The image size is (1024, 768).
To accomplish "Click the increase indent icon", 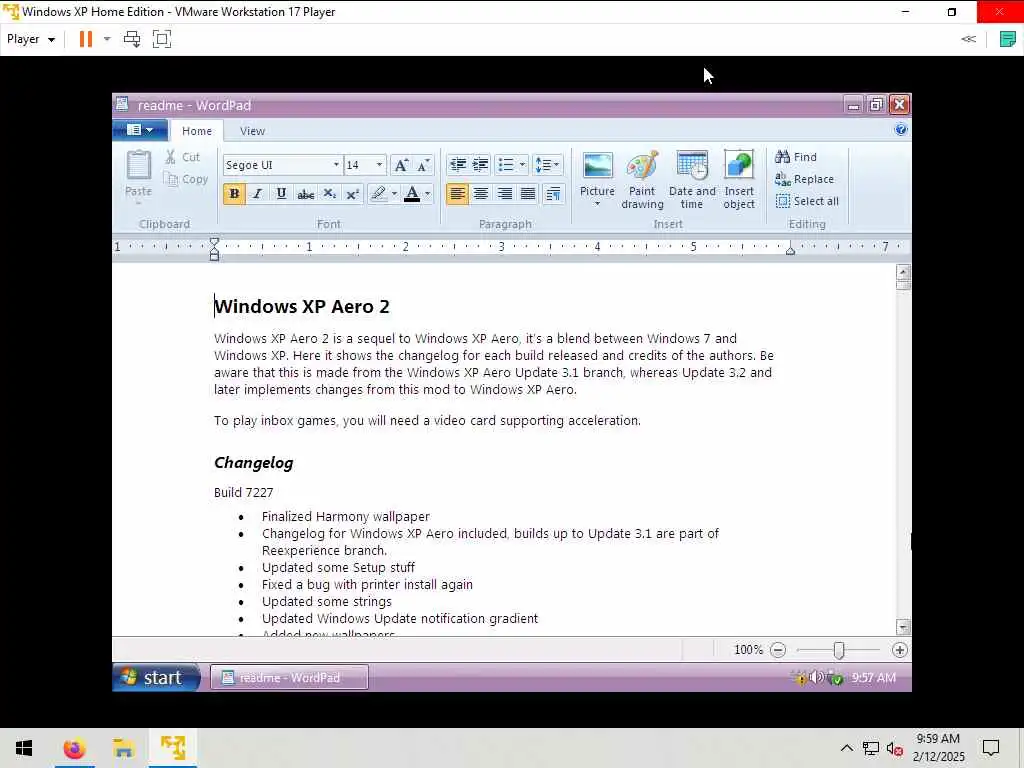I will (481, 165).
